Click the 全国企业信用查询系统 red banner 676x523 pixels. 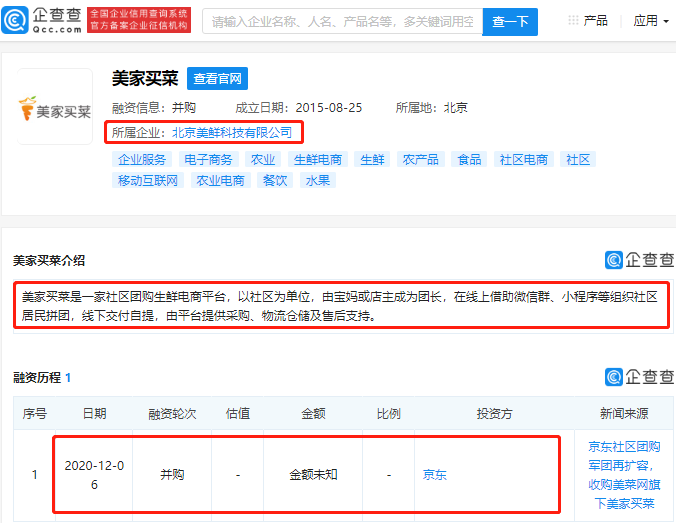(x=139, y=20)
